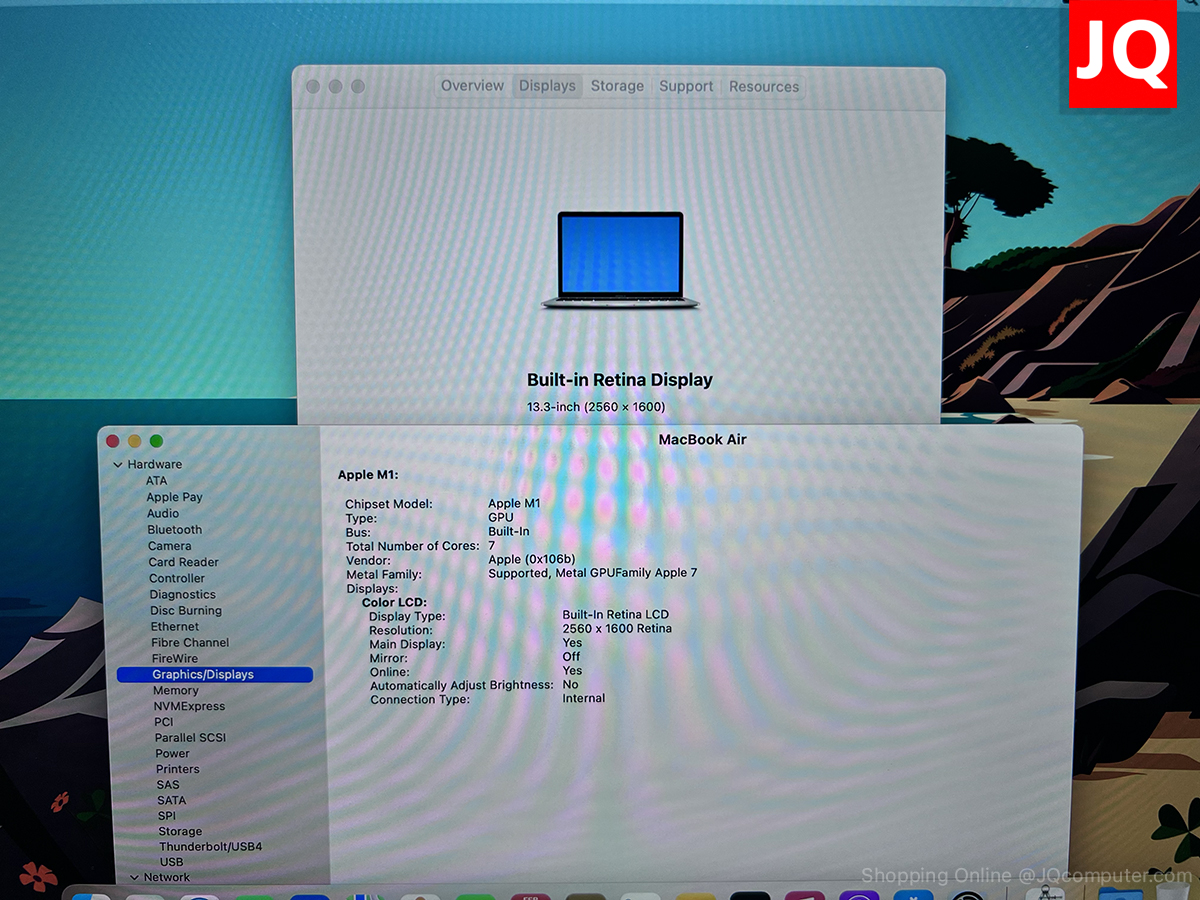Open the Diagnostics entry
The width and height of the screenshot is (1200, 900).
[183, 594]
